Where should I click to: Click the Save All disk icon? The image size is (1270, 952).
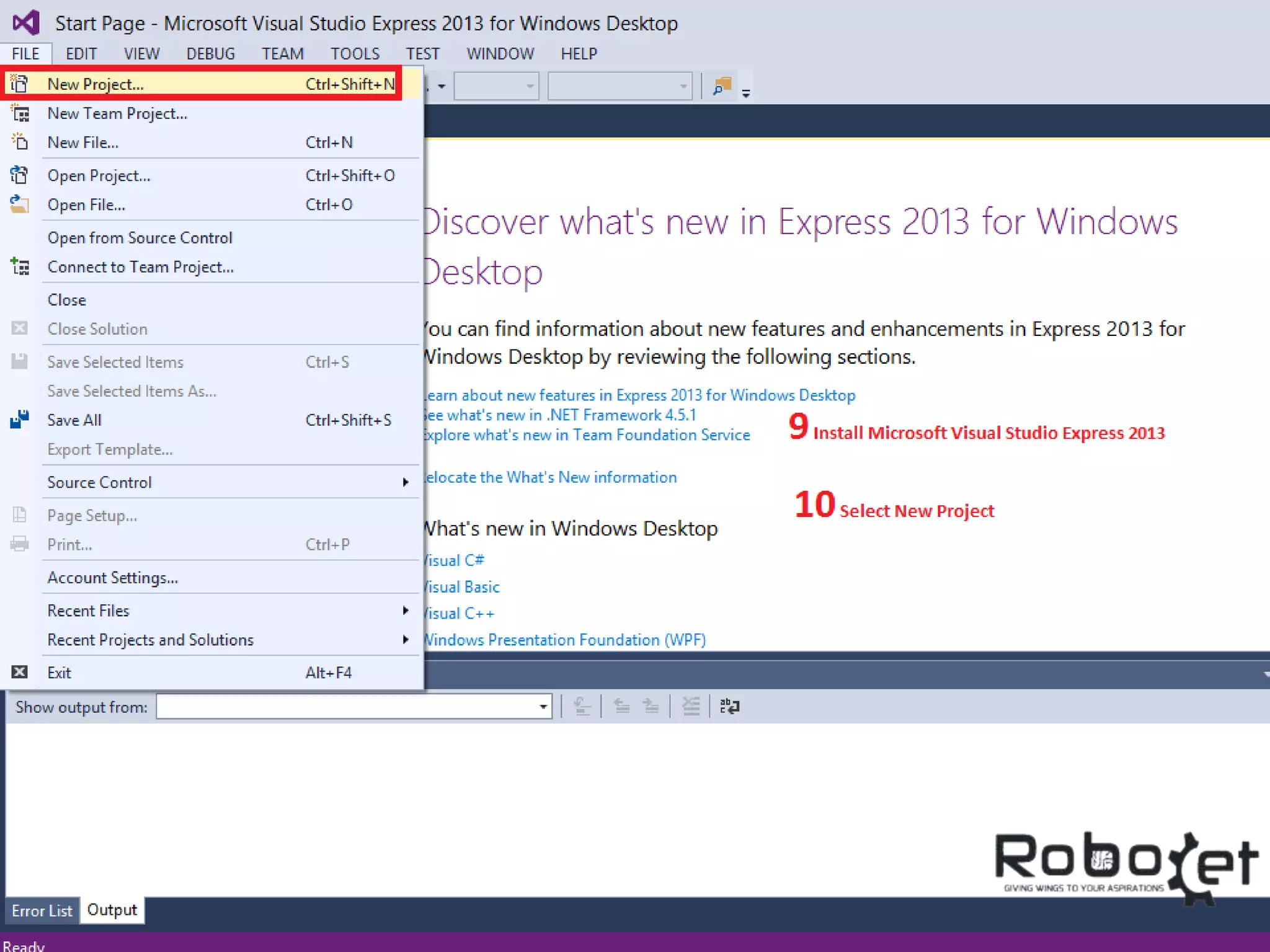[x=19, y=420]
